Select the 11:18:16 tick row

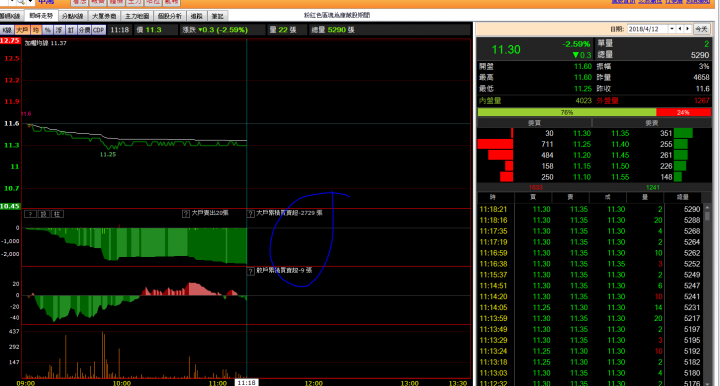click(x=590, y=220)
